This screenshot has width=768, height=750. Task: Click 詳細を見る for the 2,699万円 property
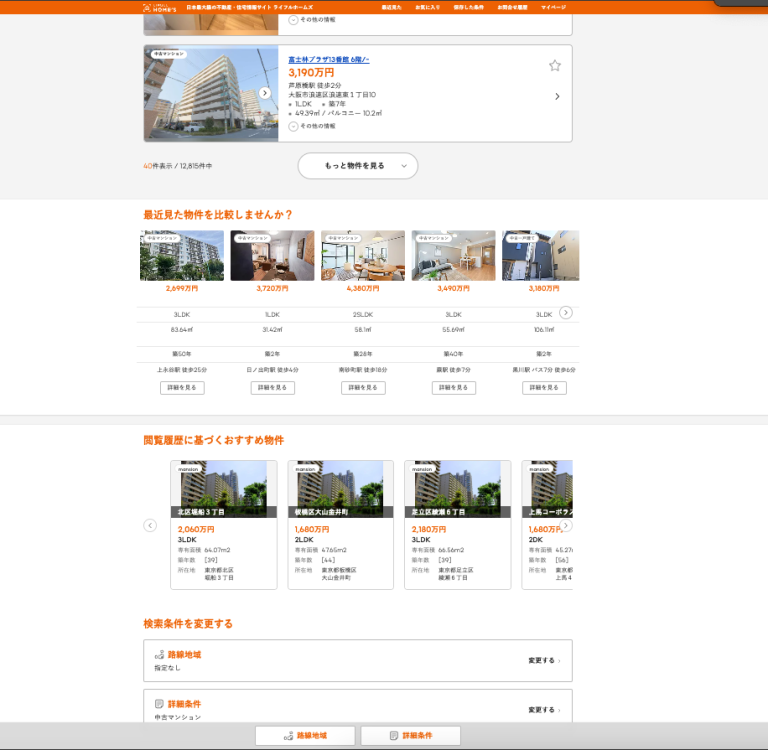182,387
